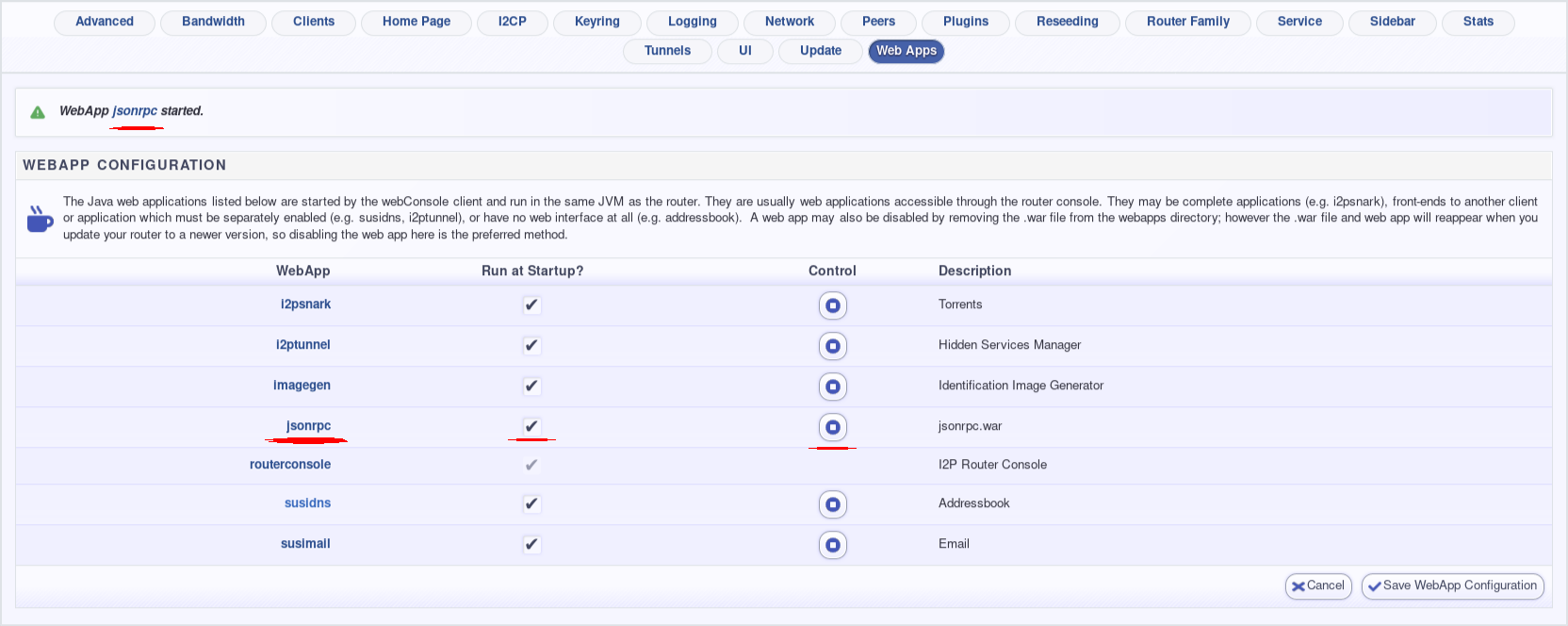The width and height of the screenshot is (1568, 626).
Task: Click the 'Addressbook' description text
Action: click(973, 503)
